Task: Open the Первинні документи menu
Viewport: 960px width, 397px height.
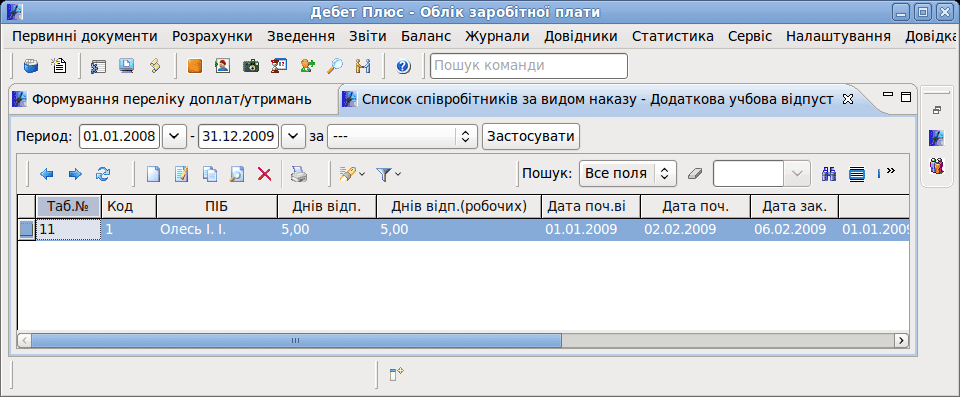Action: pyautogui.click(x=84, y=36)
